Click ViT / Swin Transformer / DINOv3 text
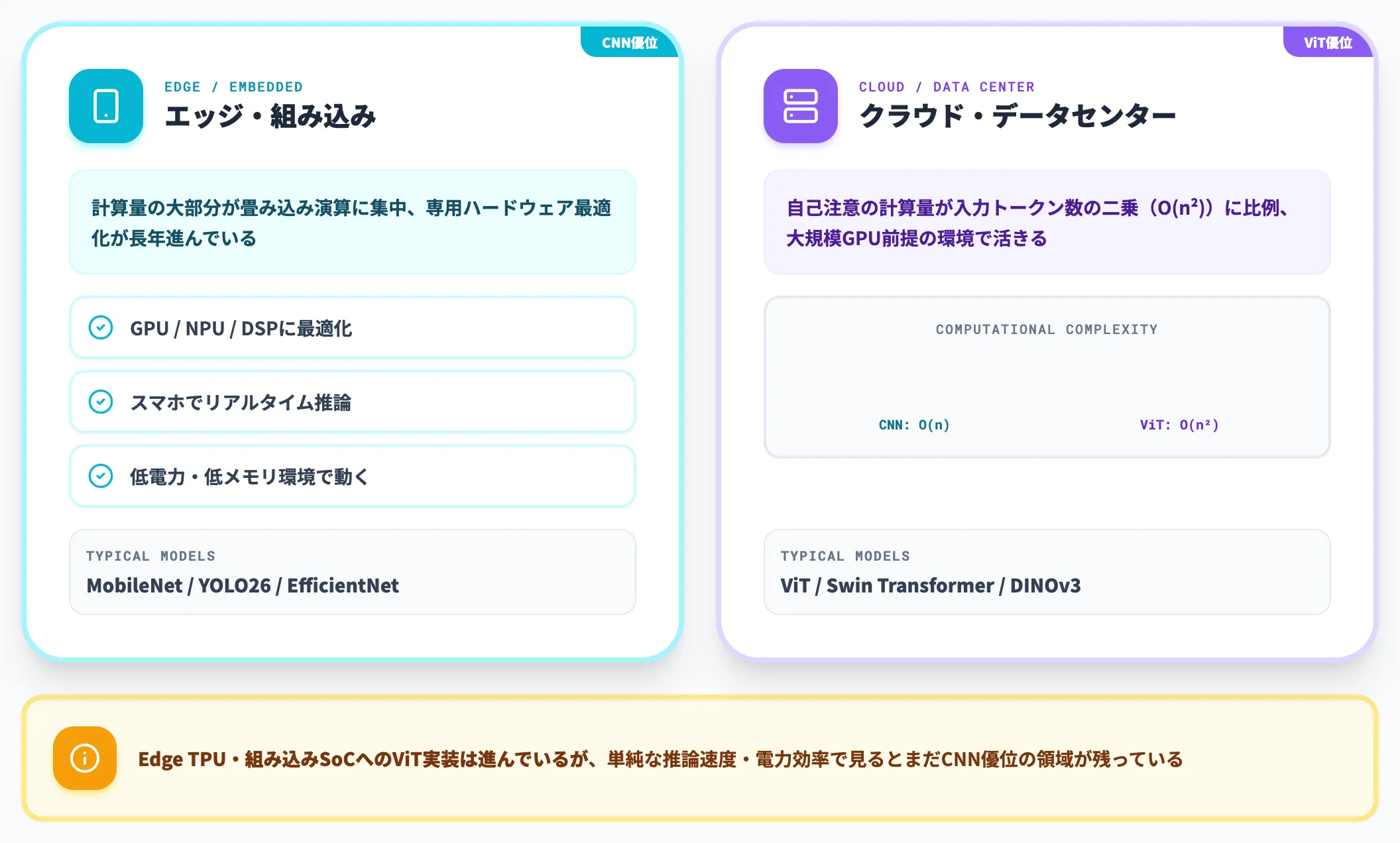This screenshot has height=843, width=1400. (x=931, y=585)
